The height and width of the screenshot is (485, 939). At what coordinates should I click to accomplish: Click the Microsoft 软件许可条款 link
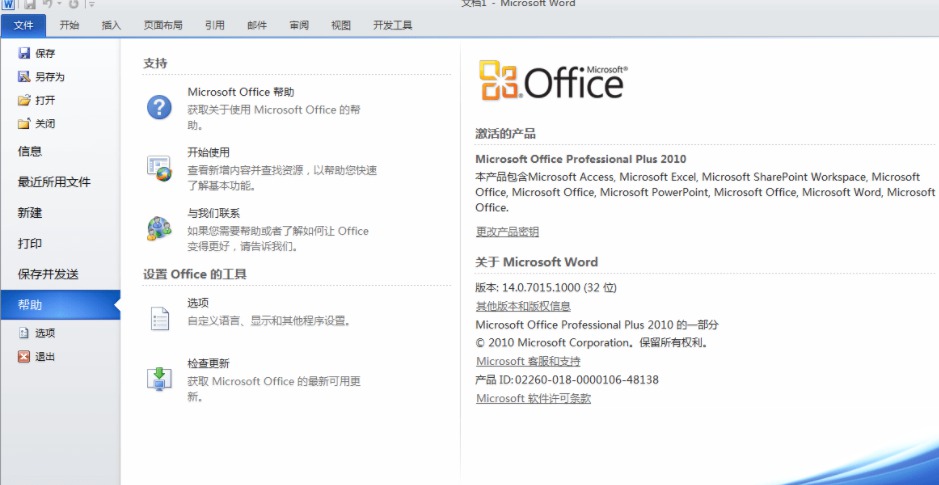point(534,398)
